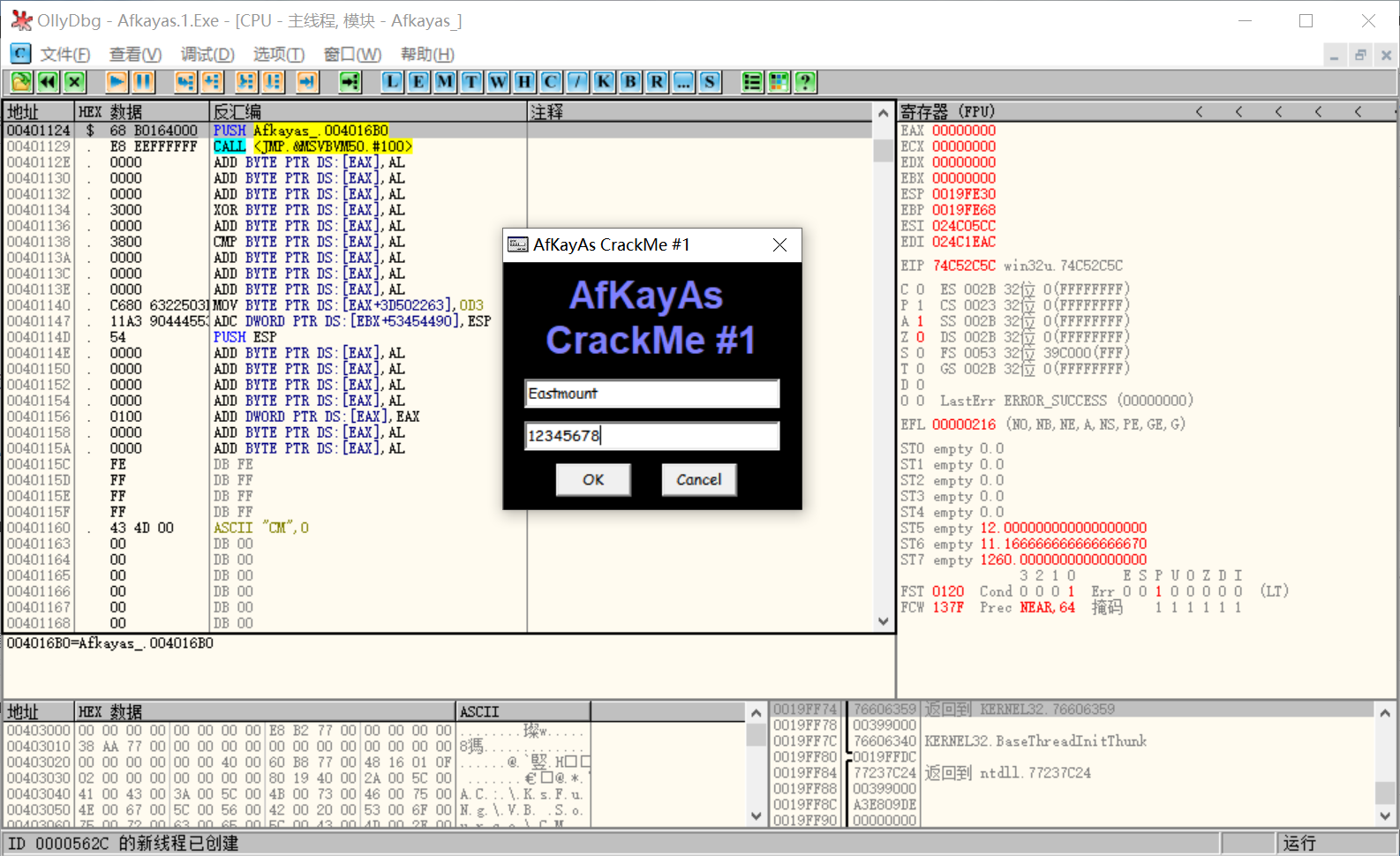
Task: Restart the debugged program (rewind icon)
Action: 48,82
